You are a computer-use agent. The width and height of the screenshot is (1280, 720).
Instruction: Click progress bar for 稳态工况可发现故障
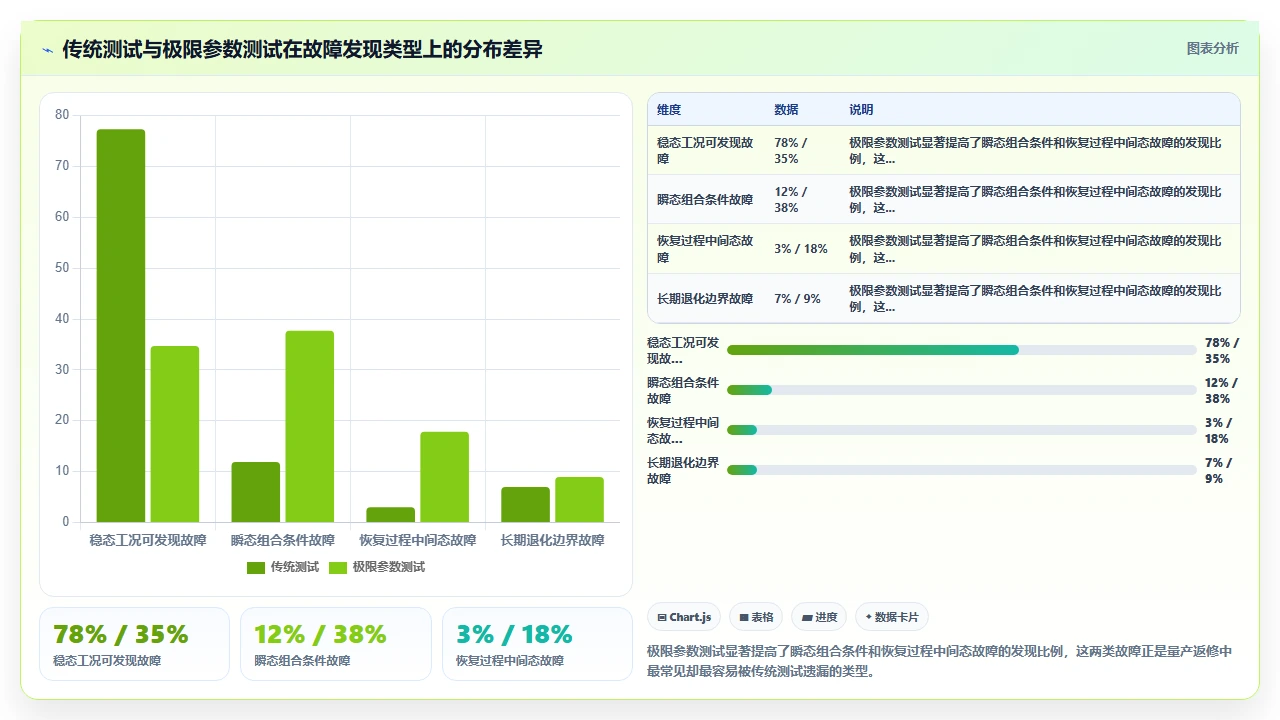962,350
